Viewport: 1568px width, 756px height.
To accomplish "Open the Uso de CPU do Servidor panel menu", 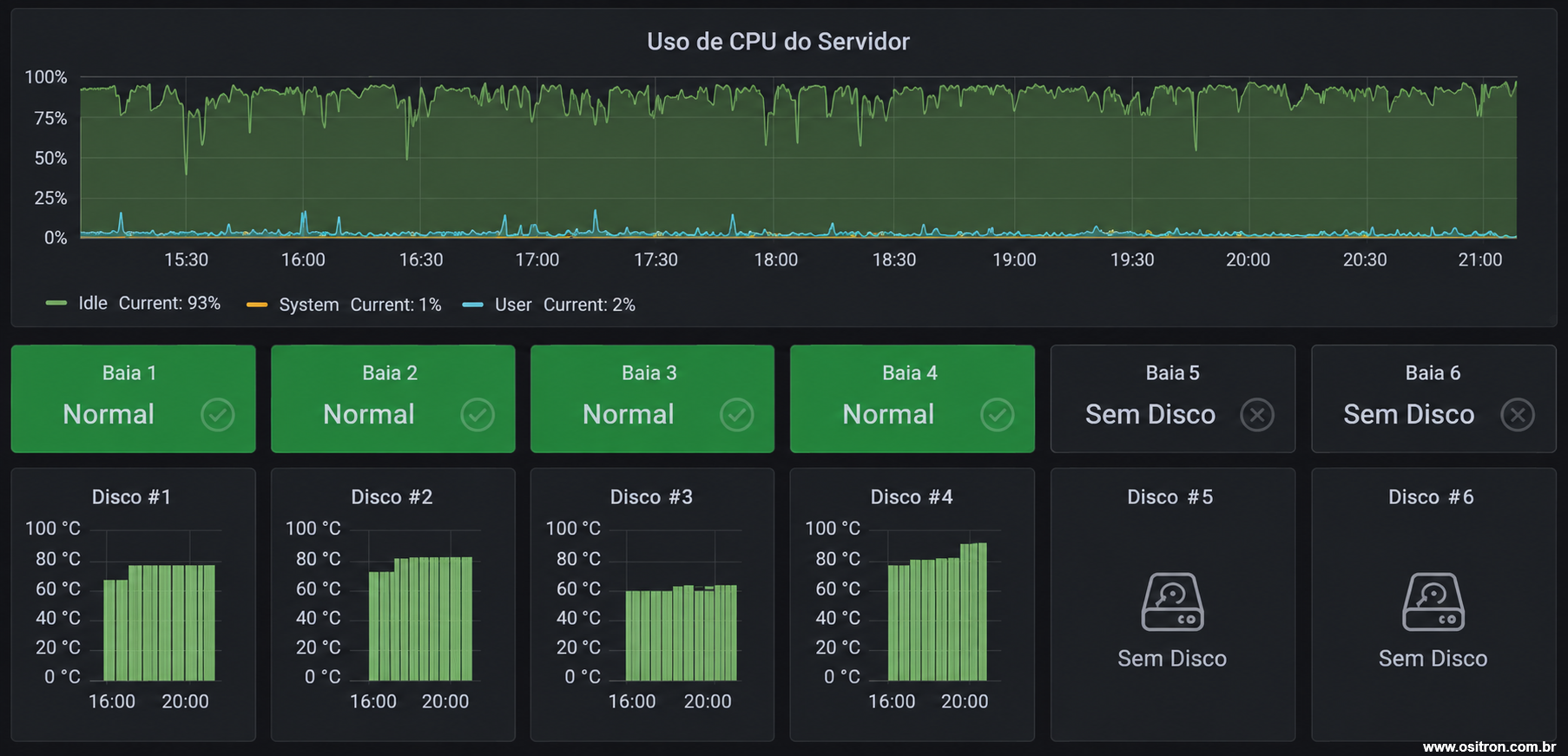I will click(778, 42).
